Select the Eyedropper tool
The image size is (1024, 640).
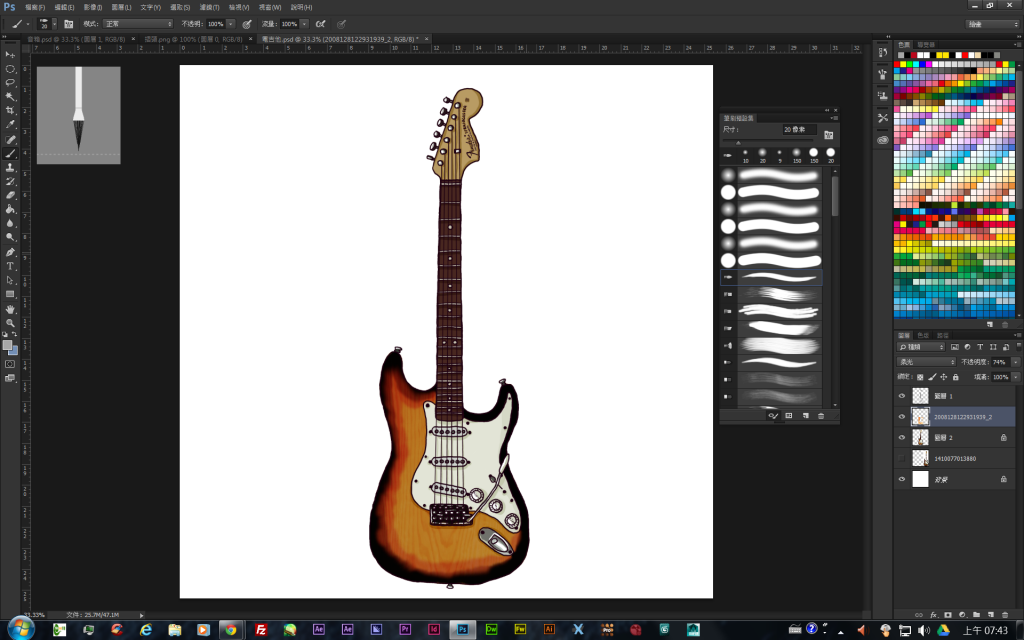(x=10, y=125)
